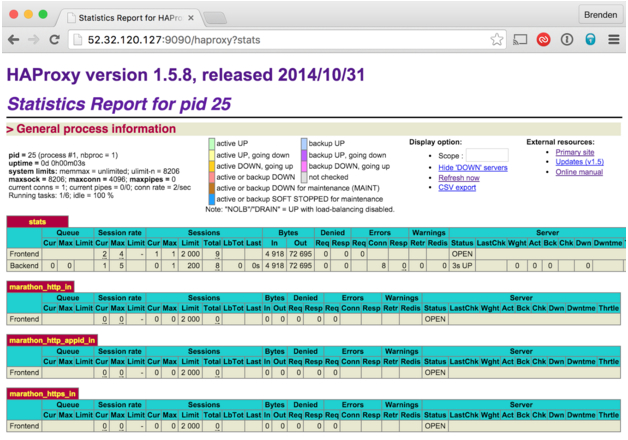Screen dimensions: 628x440
Task: Click HAProxy version 1.5.8 heading
Action: point(185,75)
